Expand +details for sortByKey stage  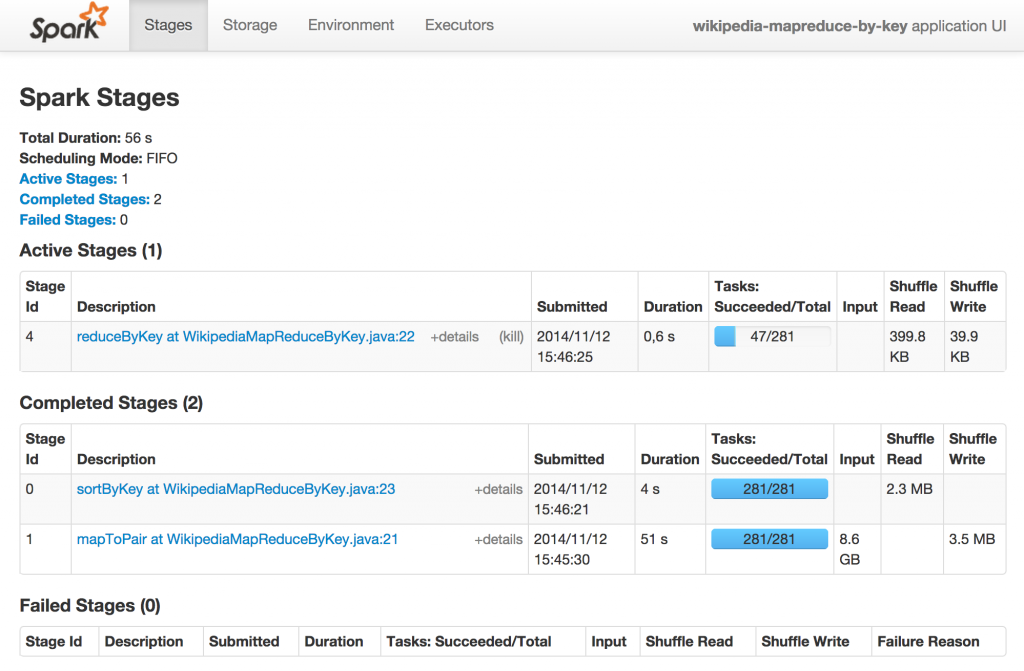(498, 489)
